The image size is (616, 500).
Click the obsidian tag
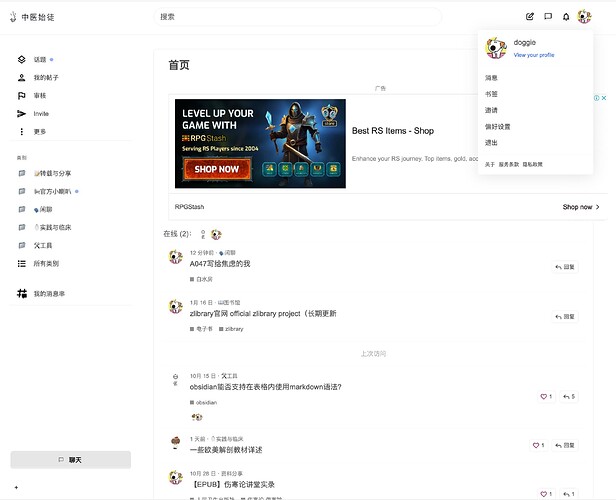click(204, 403)
